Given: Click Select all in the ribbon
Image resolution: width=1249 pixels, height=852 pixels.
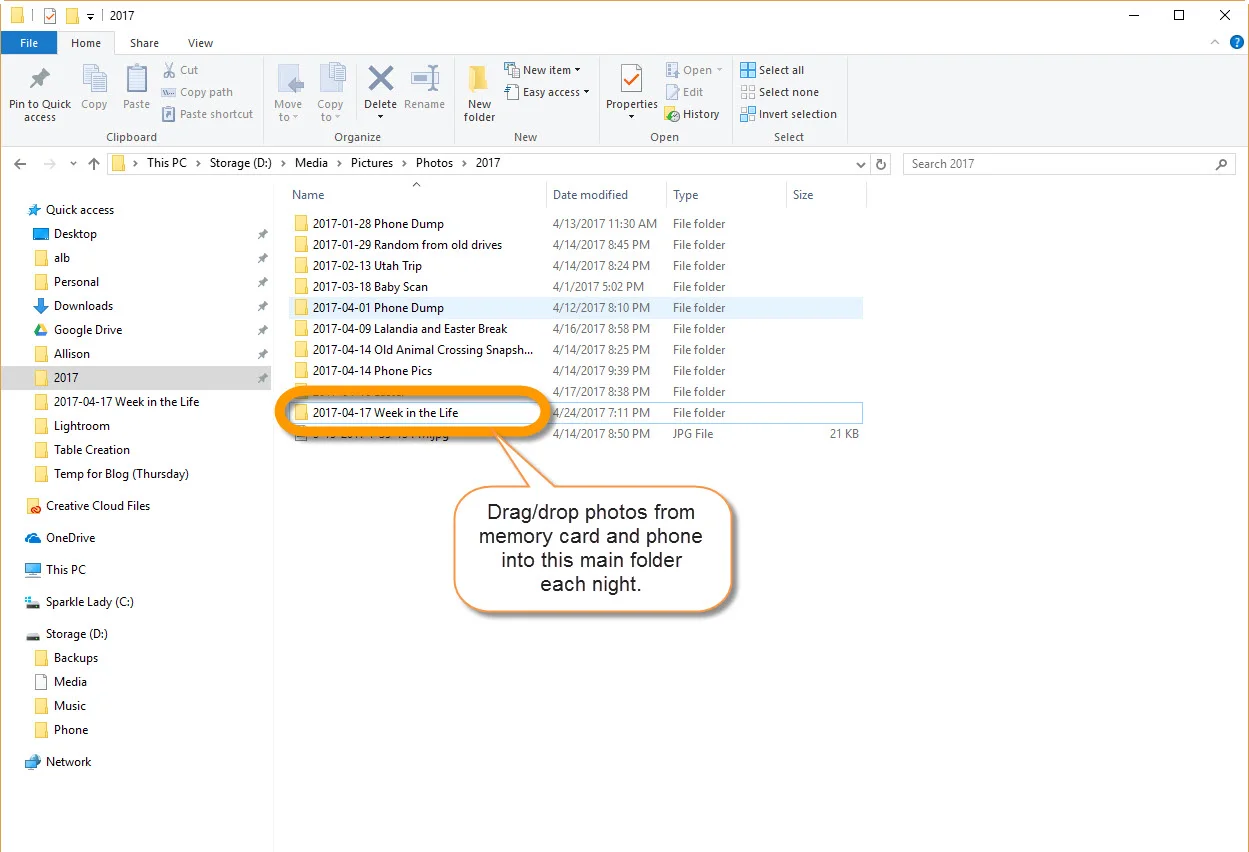Looking at the screenshot, I should 772,70.
